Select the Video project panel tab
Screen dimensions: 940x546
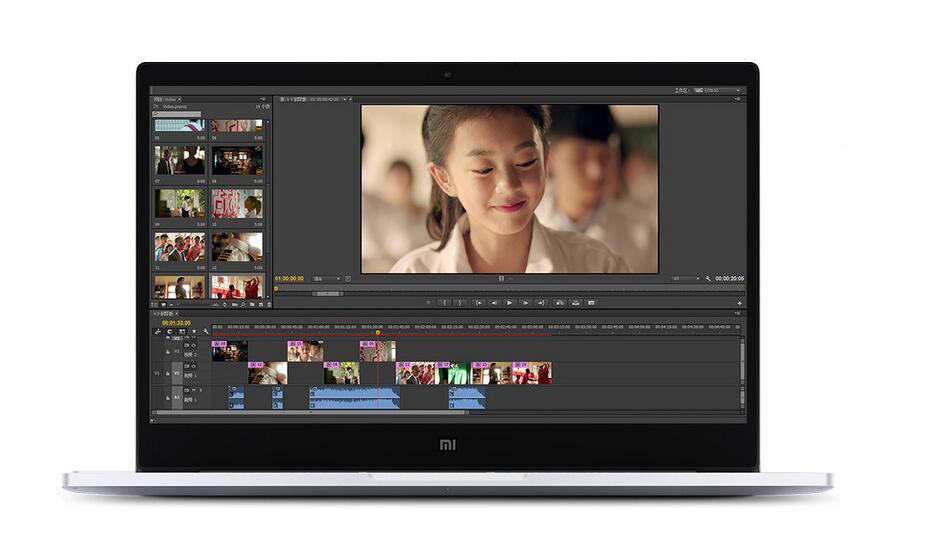tap(164, 99)
